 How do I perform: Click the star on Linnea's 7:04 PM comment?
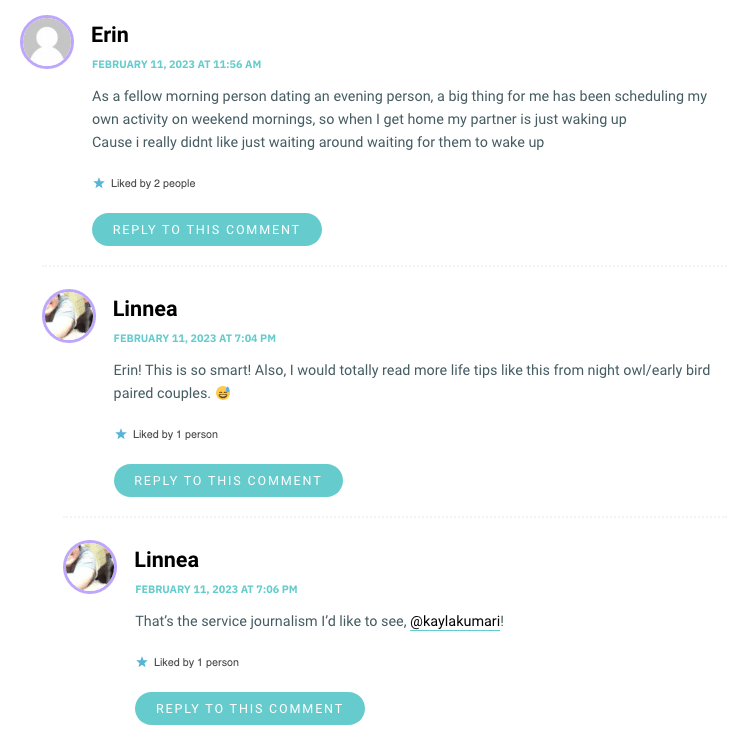pos(120,434)
